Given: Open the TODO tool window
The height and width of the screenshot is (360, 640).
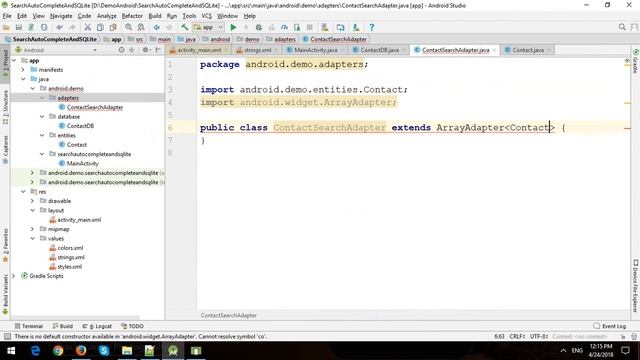Looking at the screenshot, I should click(x=132, y=326).
